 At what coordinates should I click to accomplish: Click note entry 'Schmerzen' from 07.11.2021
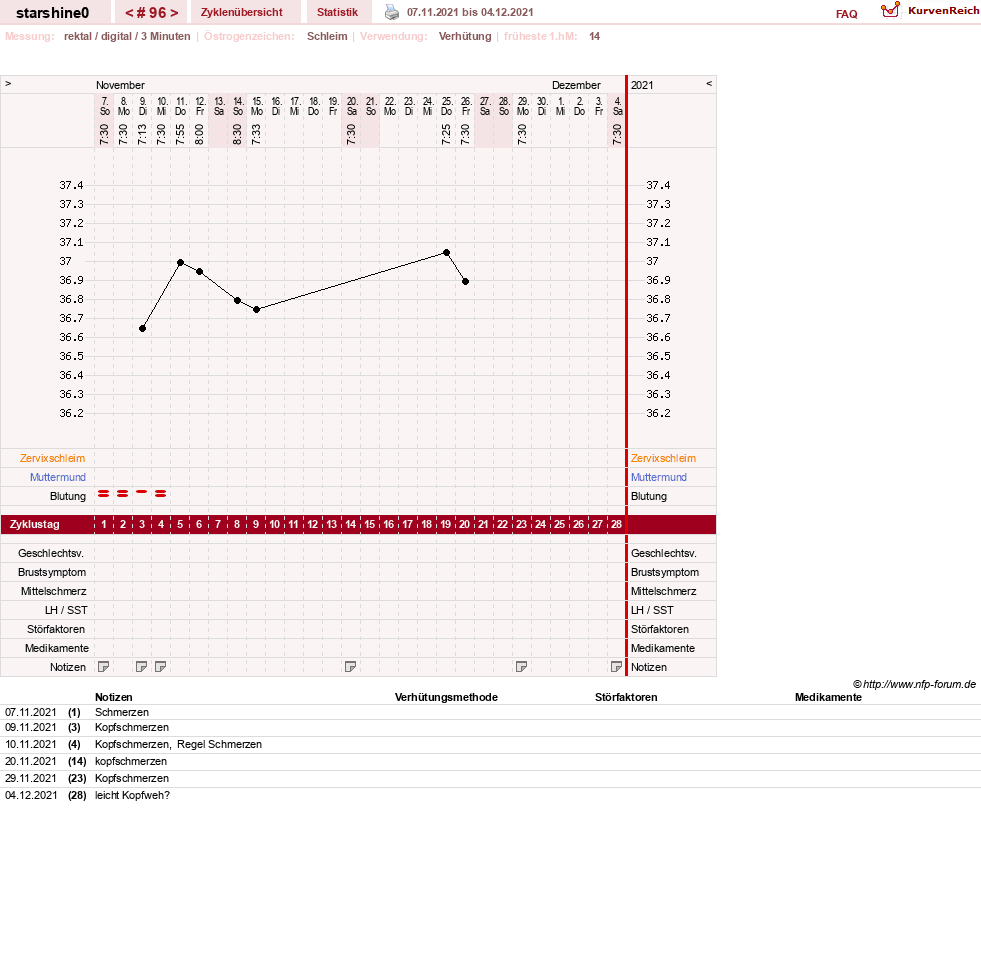click(122, 712)
